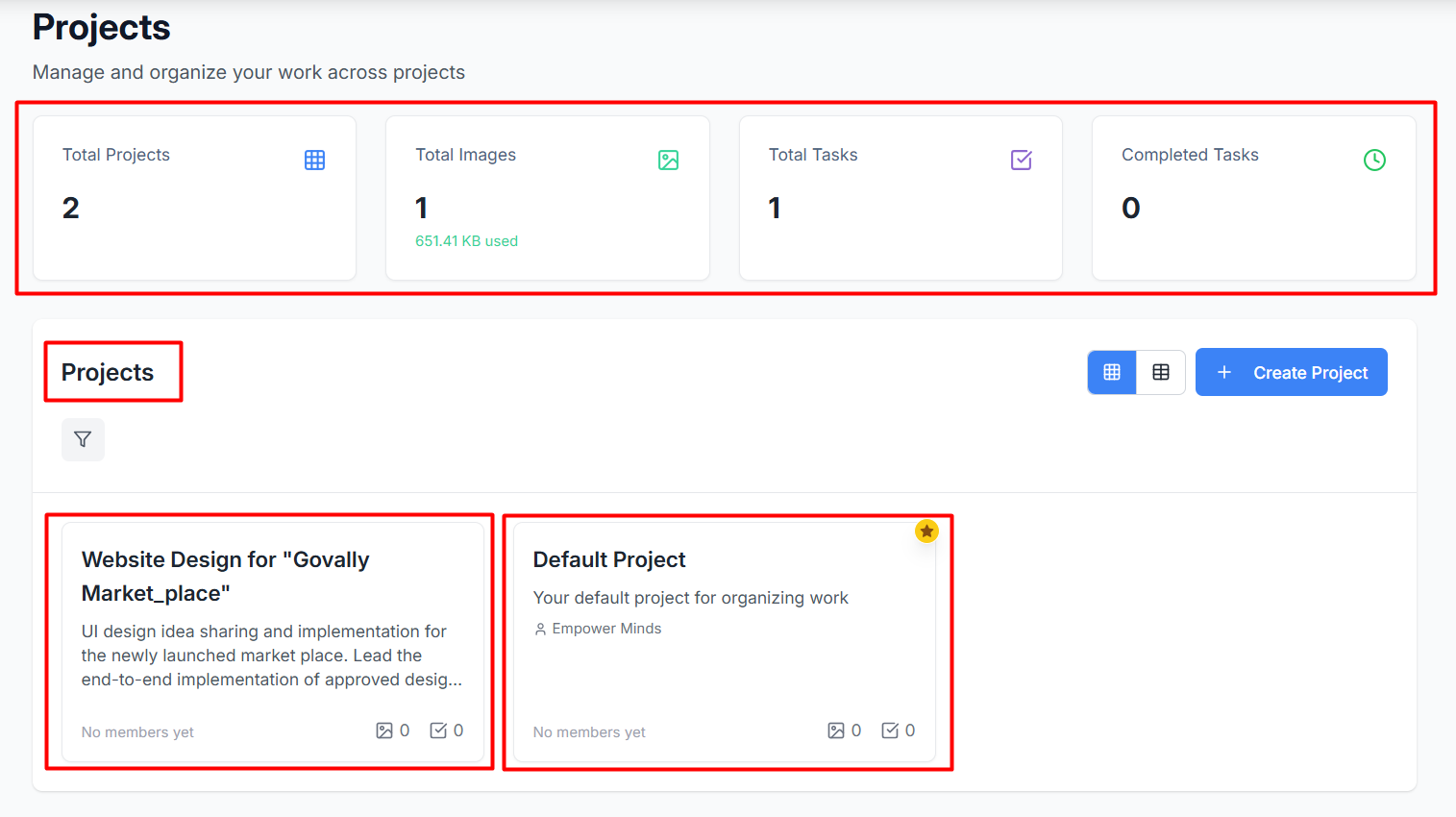Click task count icon on Default Project
The height and width of the screenshot is (817, 1456).
coord(890,730)
